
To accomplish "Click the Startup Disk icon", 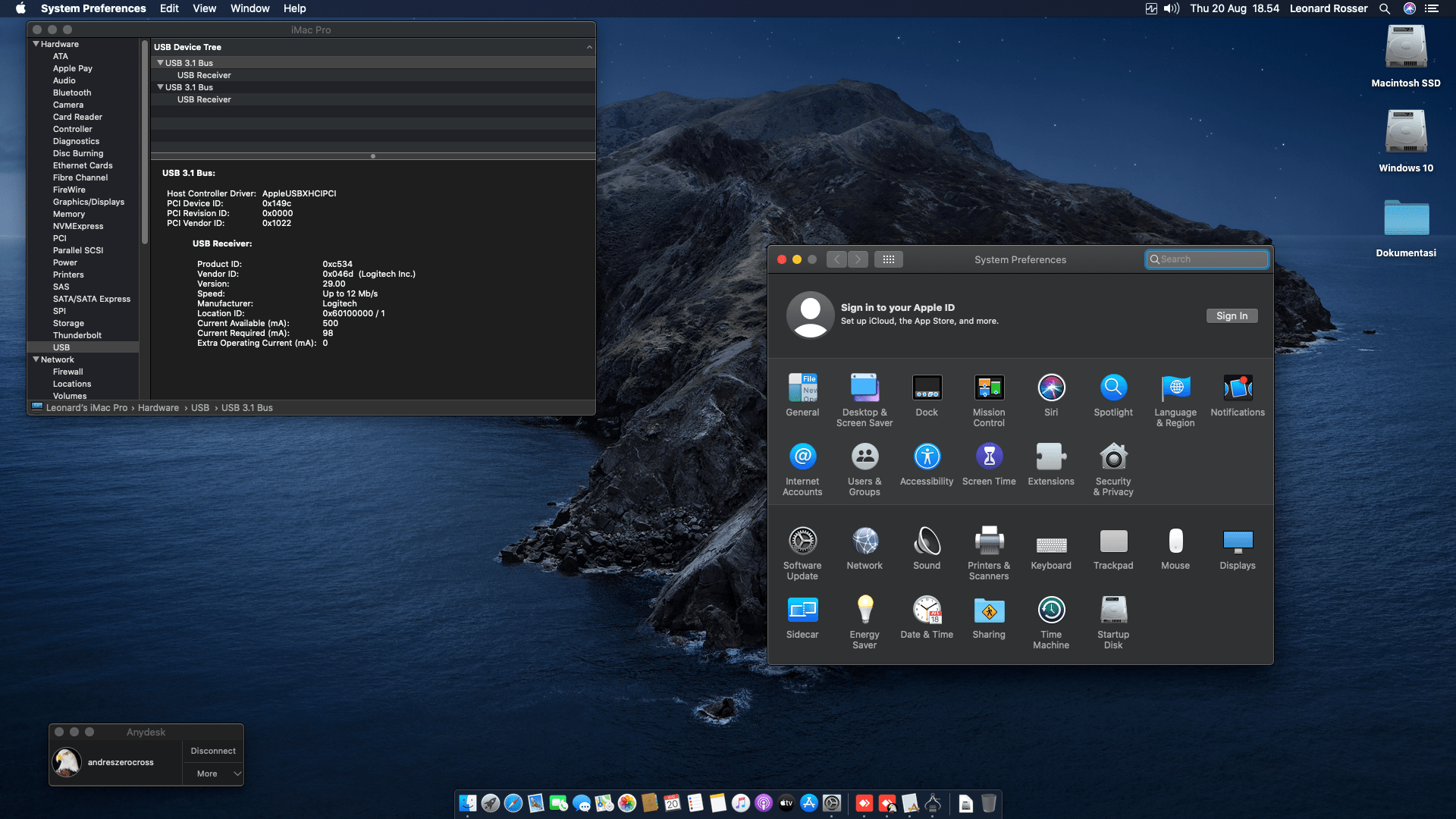I will (x=1112, y=610).
